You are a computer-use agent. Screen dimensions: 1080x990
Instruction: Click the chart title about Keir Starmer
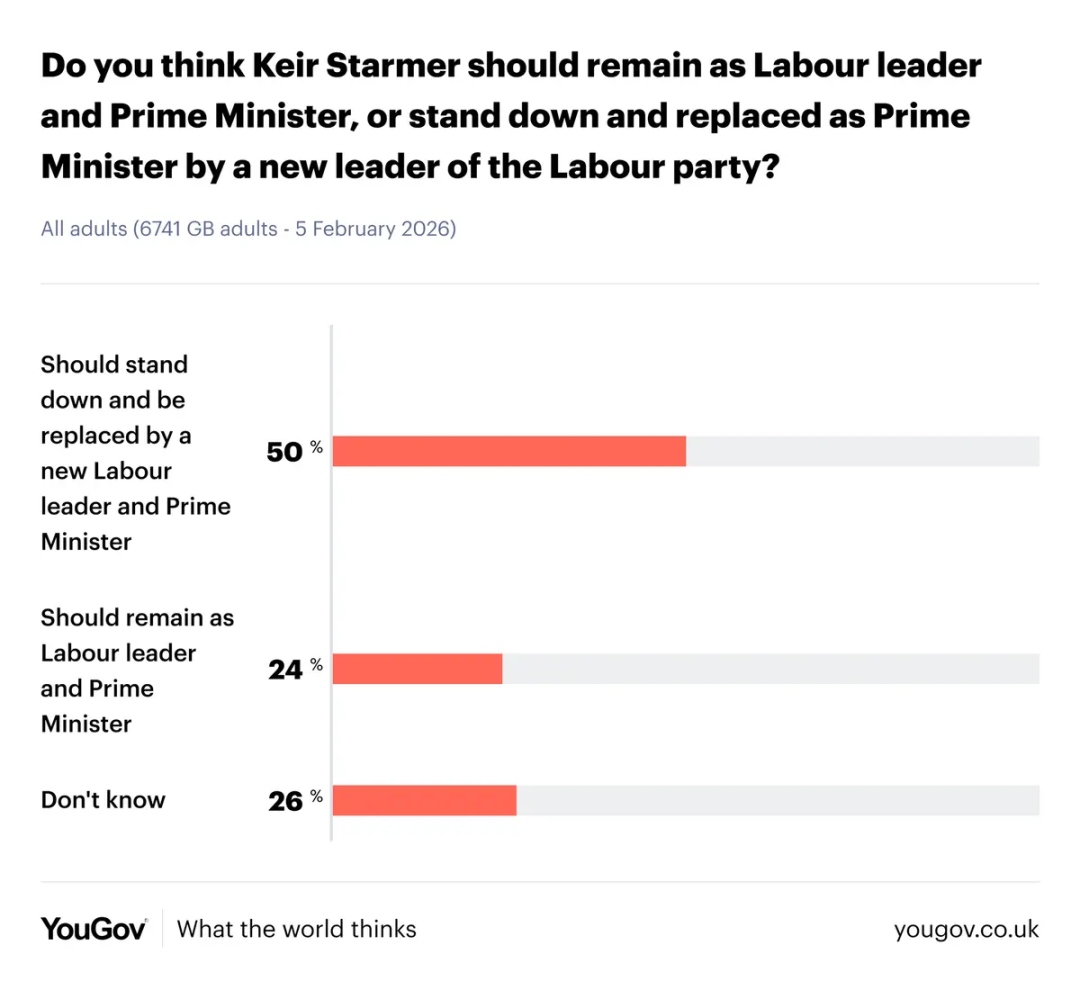click(x=510, y=117)
